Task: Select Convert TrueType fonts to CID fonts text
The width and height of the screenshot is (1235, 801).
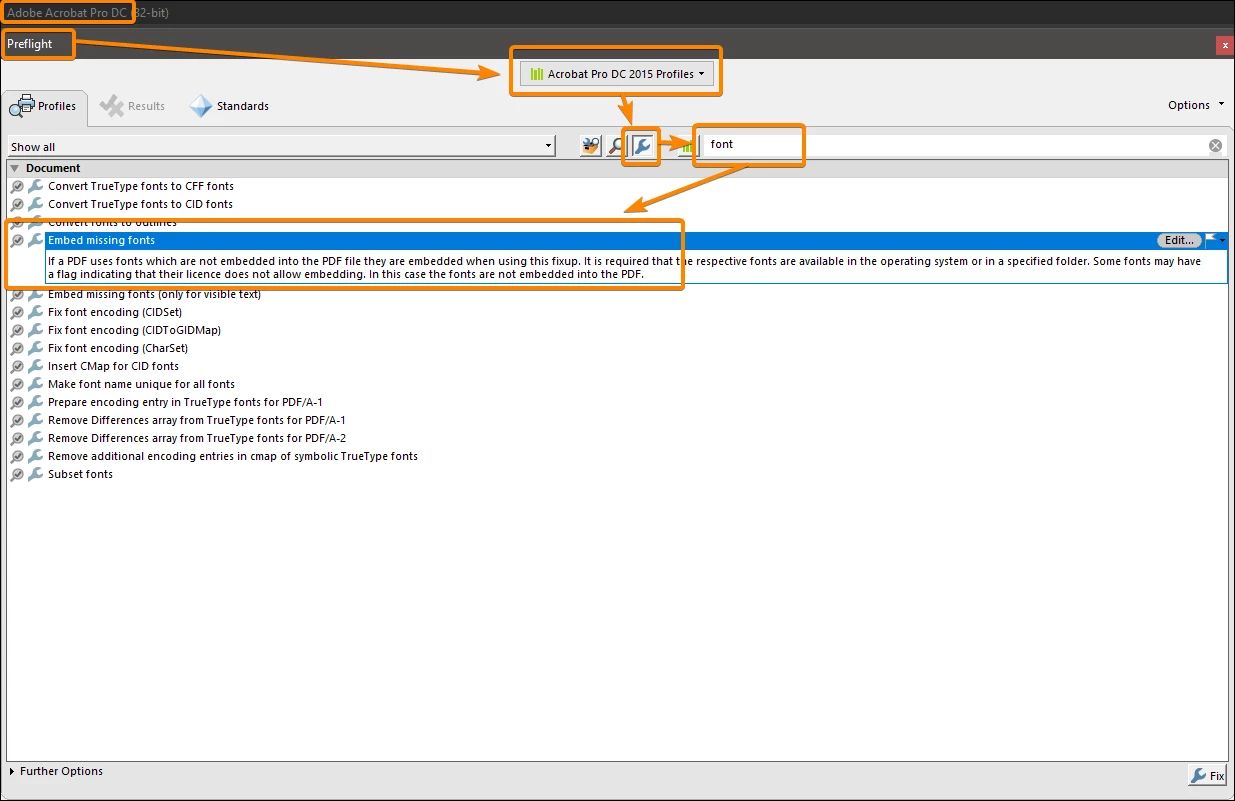Action: coord(140,204)
